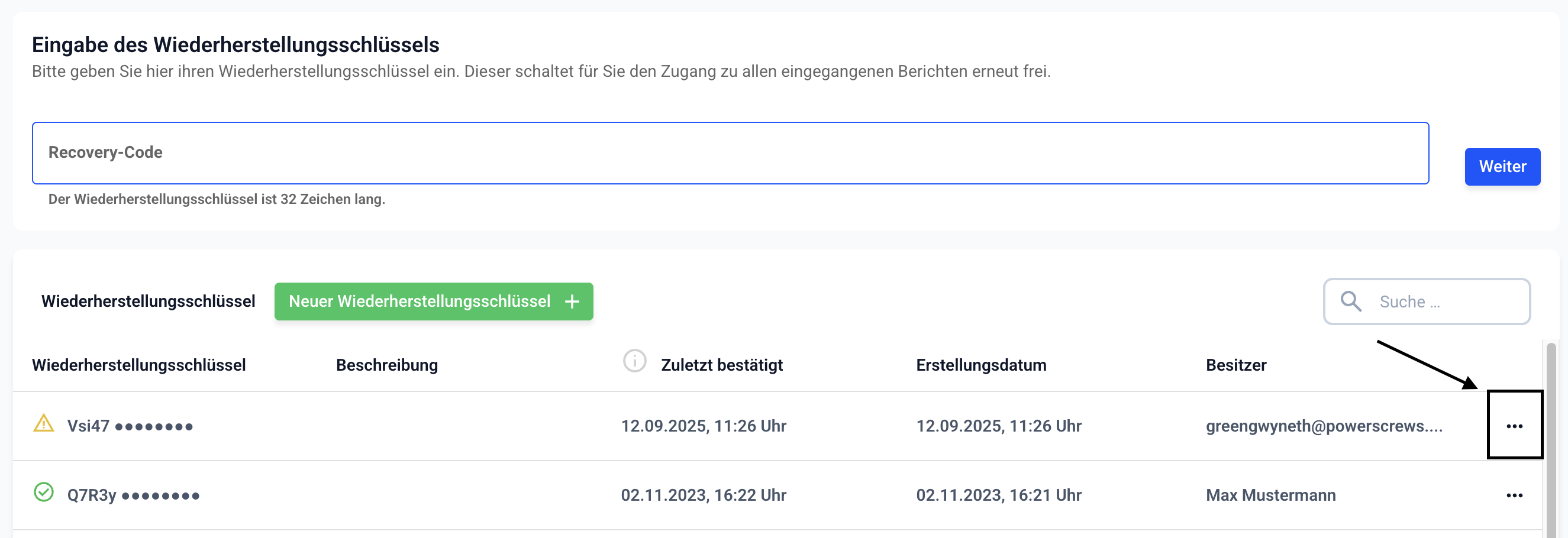Click into the Suche search box
This screenshot has height=538, width=1568.
[x=1448, y=302]
